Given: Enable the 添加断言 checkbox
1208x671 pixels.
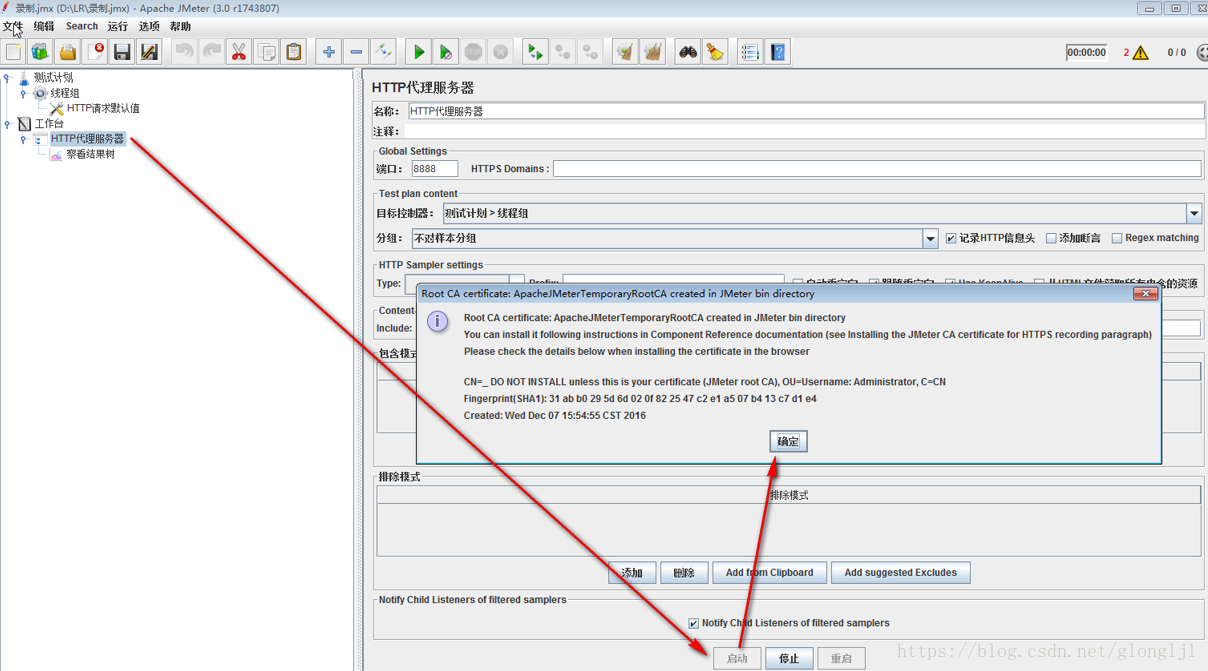Looking at the screenshot, I should click(x=1051, y=238).
